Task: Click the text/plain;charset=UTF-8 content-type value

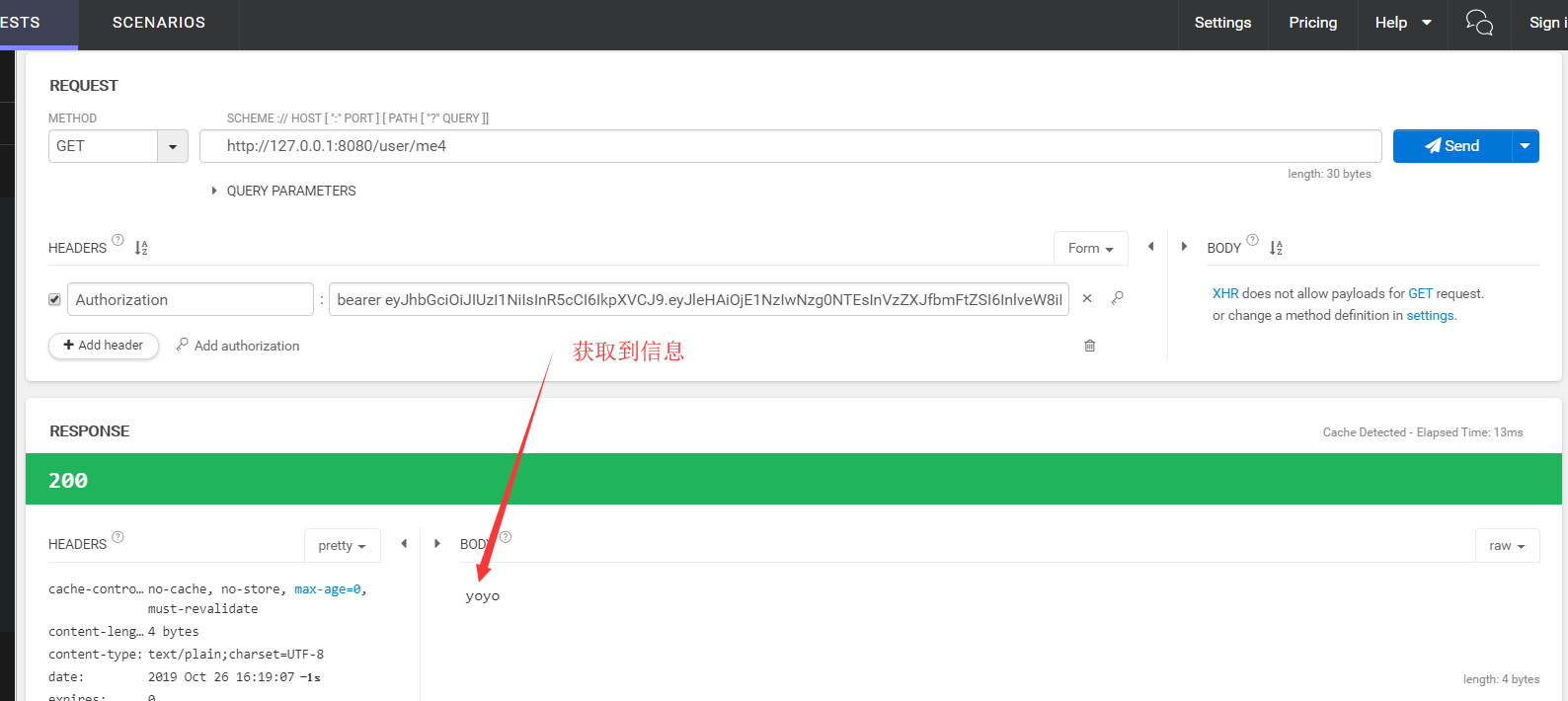Action: 236,655
